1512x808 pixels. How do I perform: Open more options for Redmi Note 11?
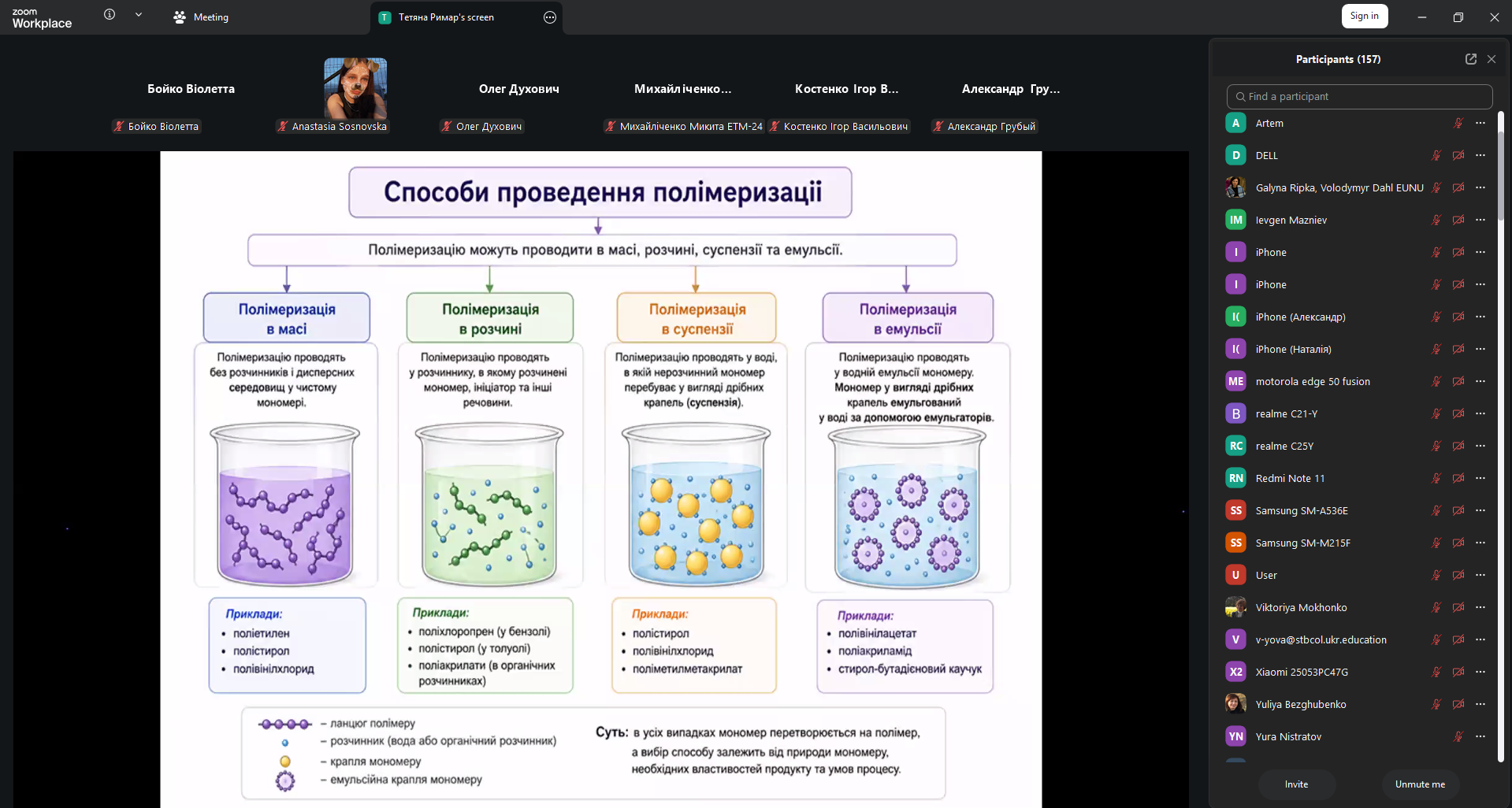click(x=1480, y=478)
